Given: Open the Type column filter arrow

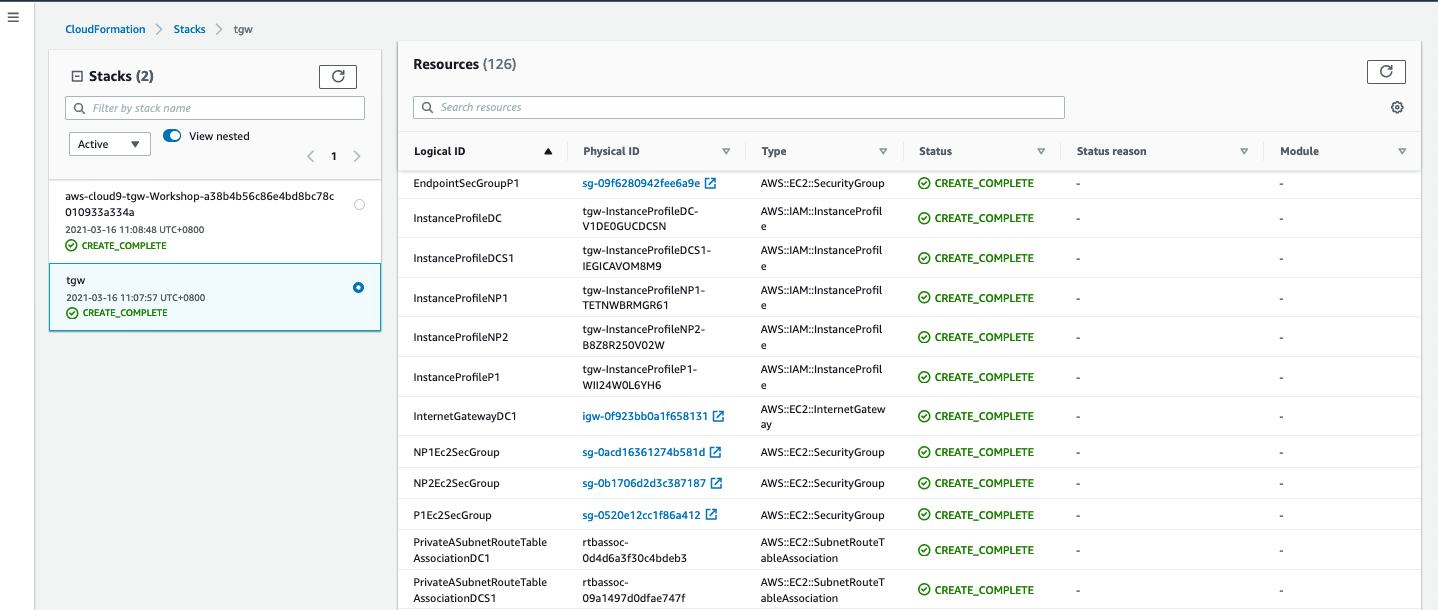Looking at the screenshot, I should pyautogui.click(x=883, y=152).
